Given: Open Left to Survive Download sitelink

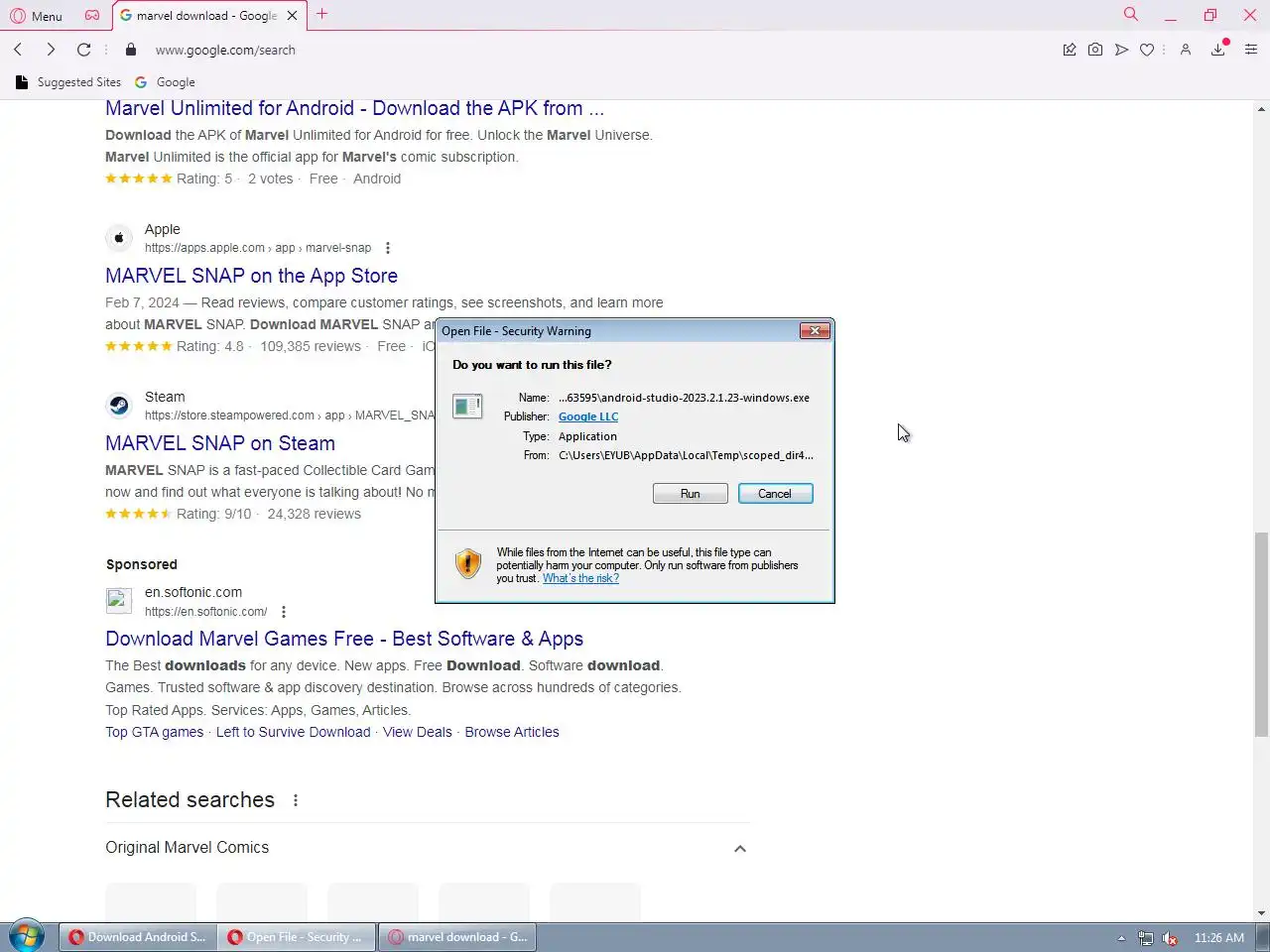Looking at the screenshot, I should 293,732.
